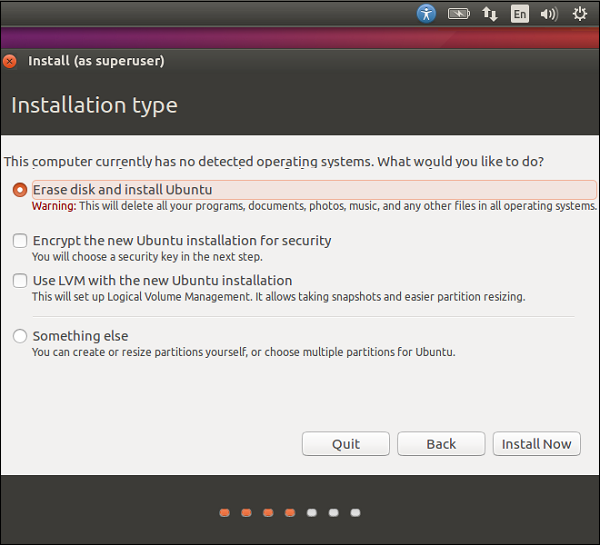Image resolution: width=600 pixels, height=545 pixels.
Task: Click the first white progress dot
Action: click(312, 513)
